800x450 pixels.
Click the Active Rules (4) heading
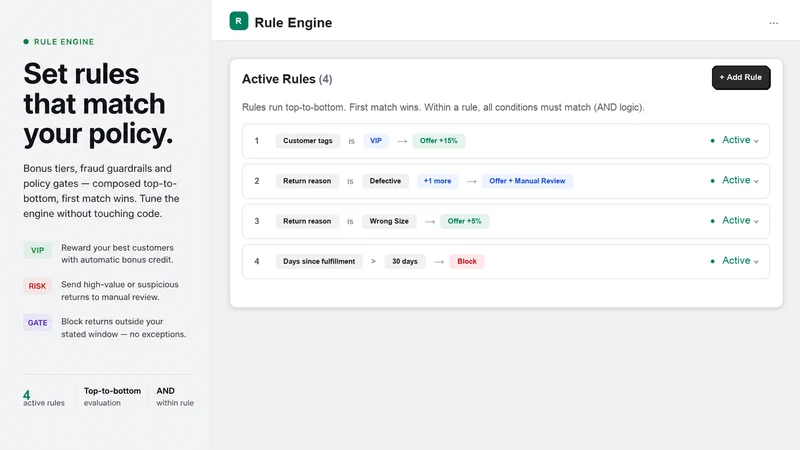click(287, 79)
